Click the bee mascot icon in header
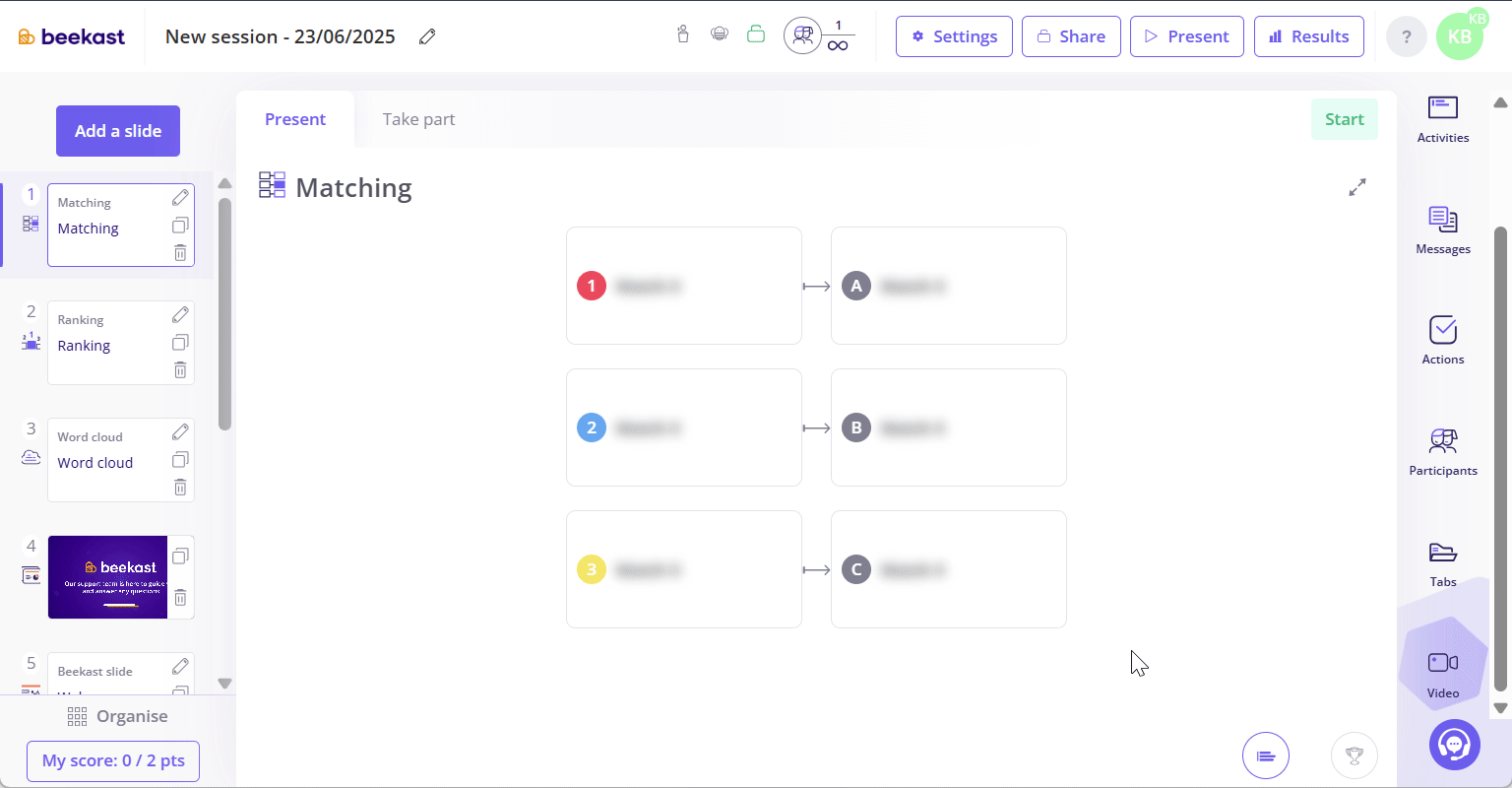Screen dimensions: 1512x788 [720, 34]
